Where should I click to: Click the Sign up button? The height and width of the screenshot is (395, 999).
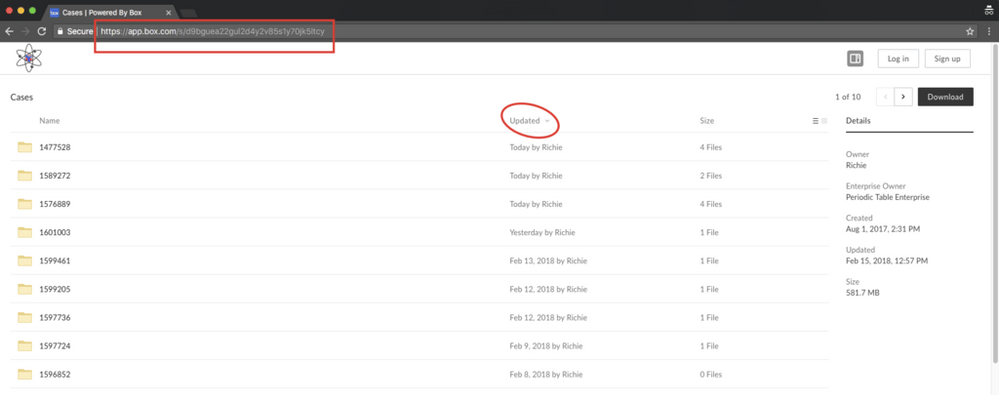coord(947,59)
